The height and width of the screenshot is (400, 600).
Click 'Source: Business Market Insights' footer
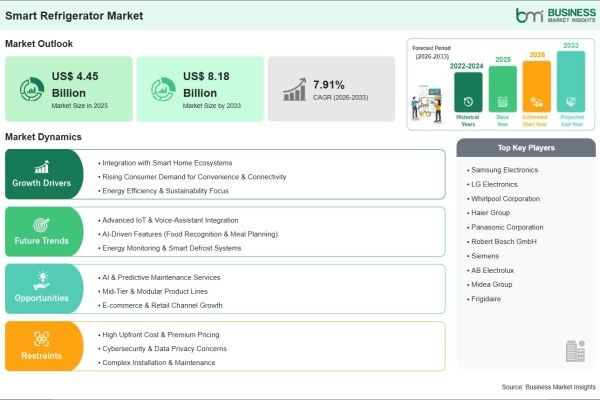tap(548, 387)
